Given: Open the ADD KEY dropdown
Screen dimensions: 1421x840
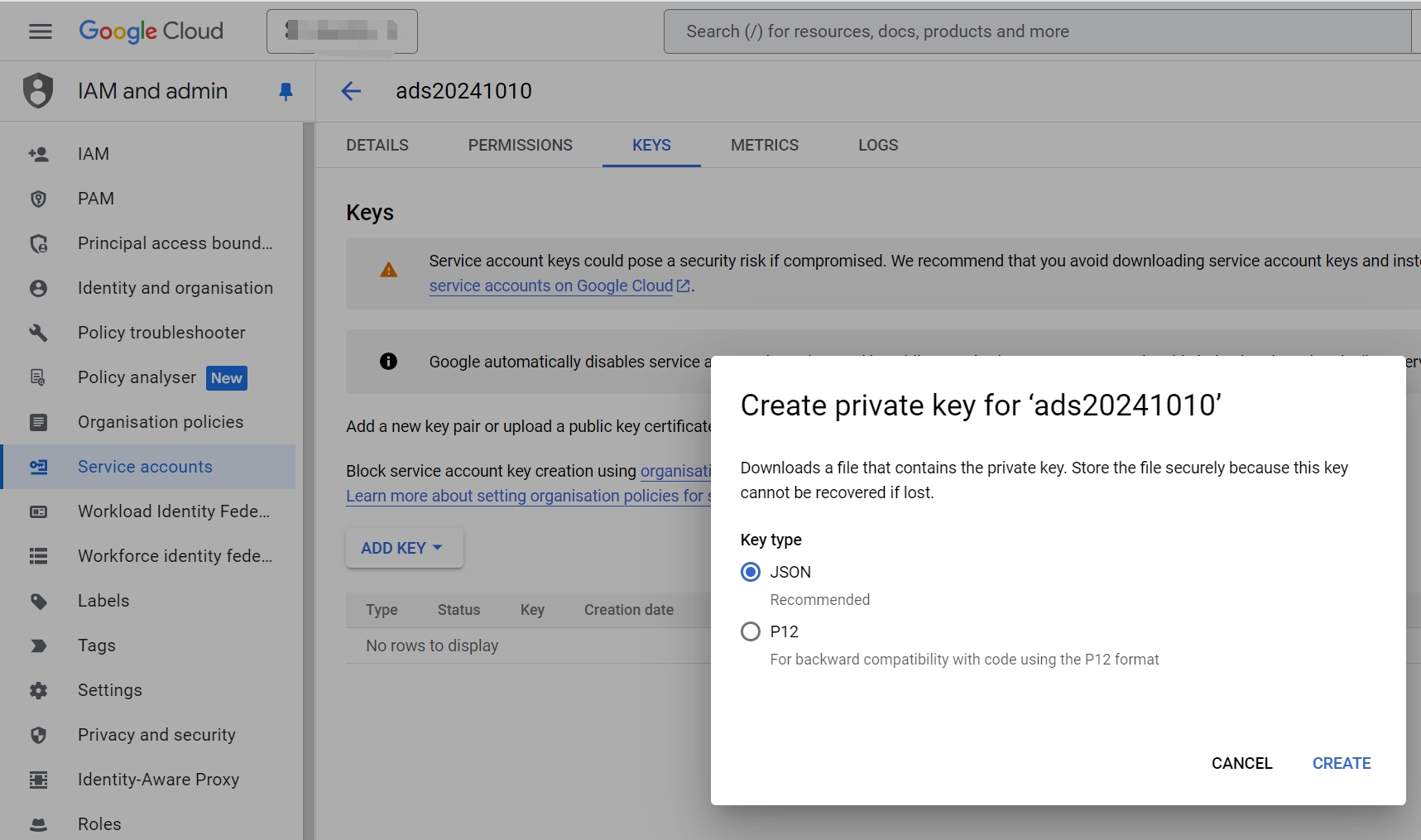Looking at the screenshot, I should [x=403, y=547].
